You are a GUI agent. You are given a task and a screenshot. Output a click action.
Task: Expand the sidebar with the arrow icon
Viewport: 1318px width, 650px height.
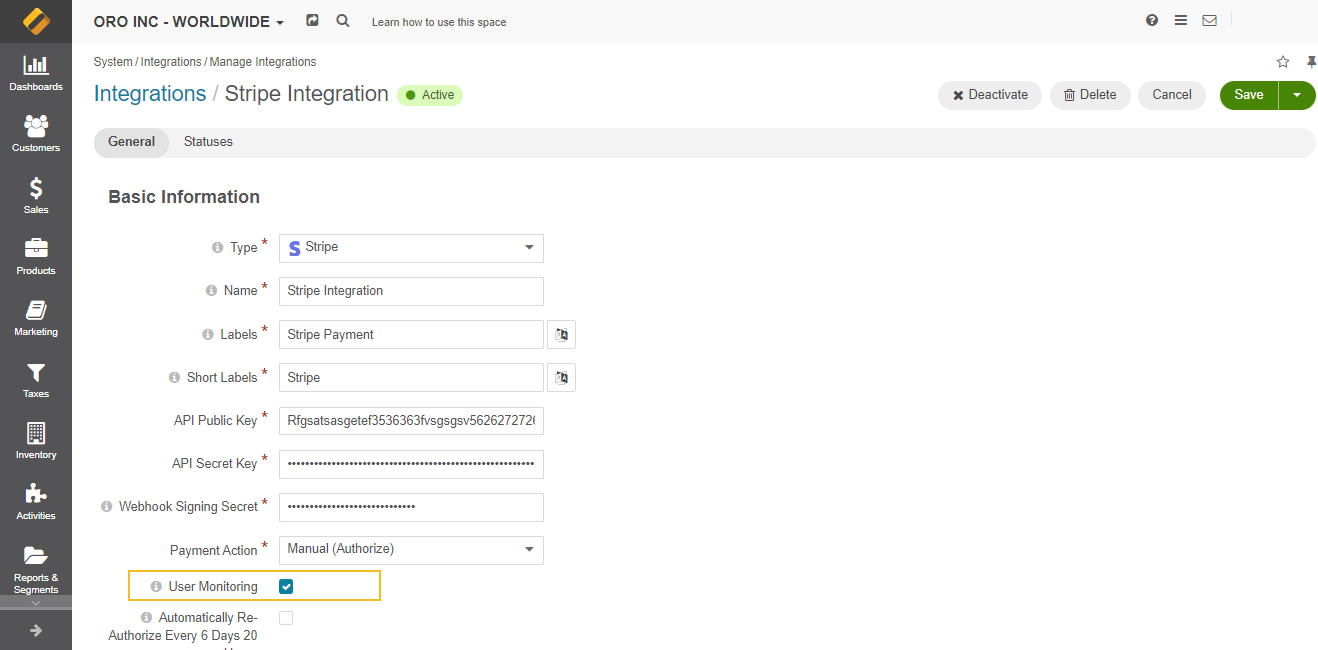(x=36, y=630)
